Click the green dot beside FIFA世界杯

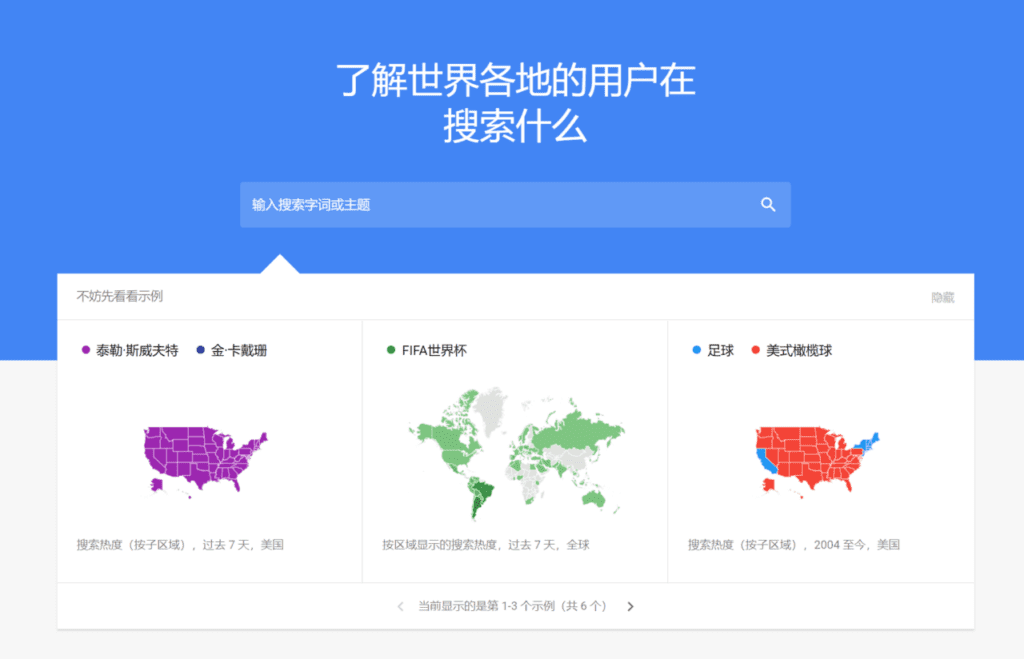[391, 351]
